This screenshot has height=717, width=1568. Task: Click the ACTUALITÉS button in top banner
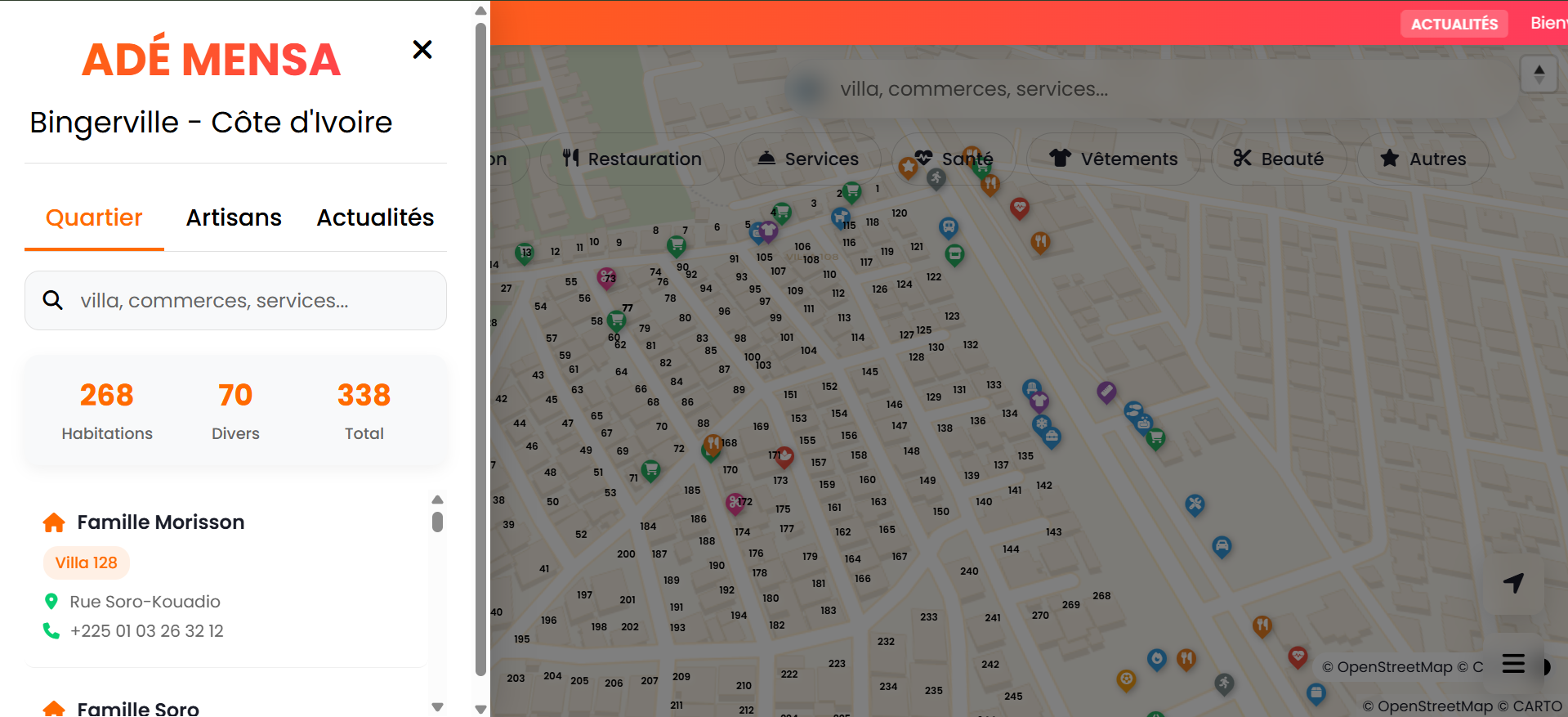point(1454,24)
